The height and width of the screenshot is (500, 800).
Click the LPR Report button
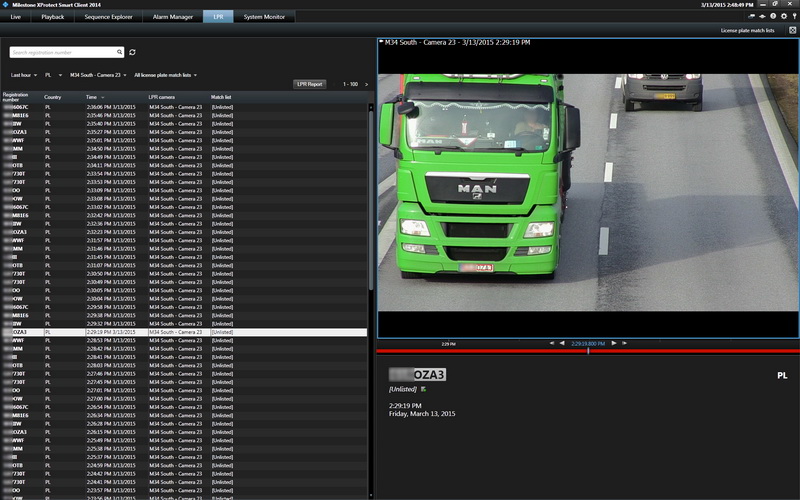click(x=309, y=84)
